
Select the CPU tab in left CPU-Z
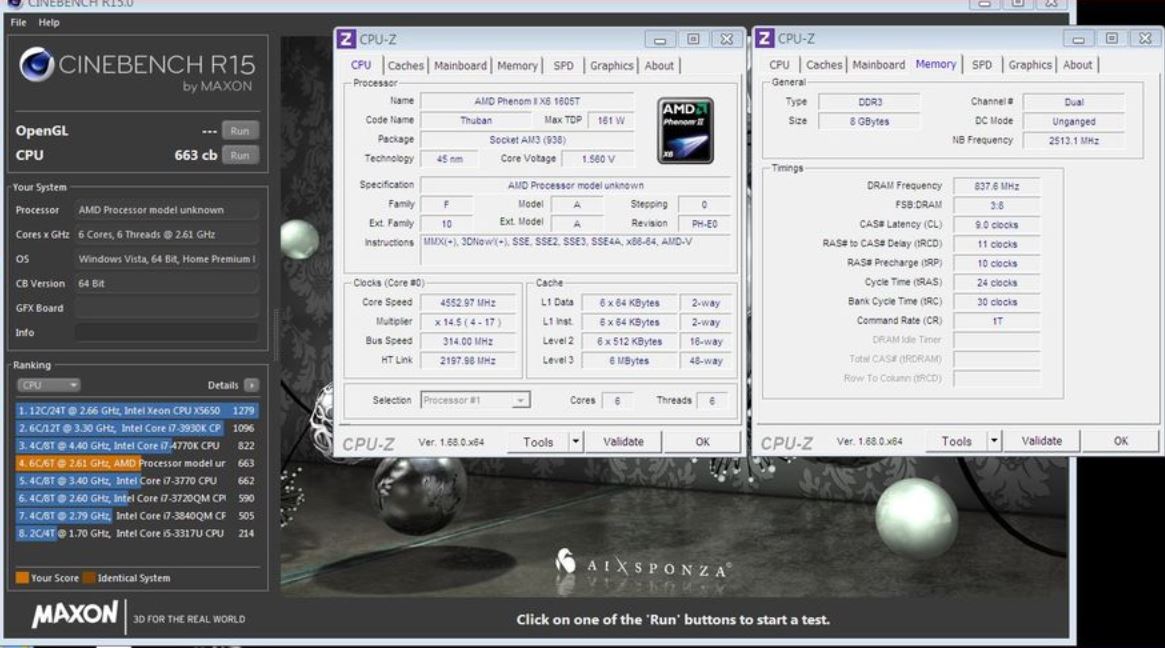[x=361, y=65]
